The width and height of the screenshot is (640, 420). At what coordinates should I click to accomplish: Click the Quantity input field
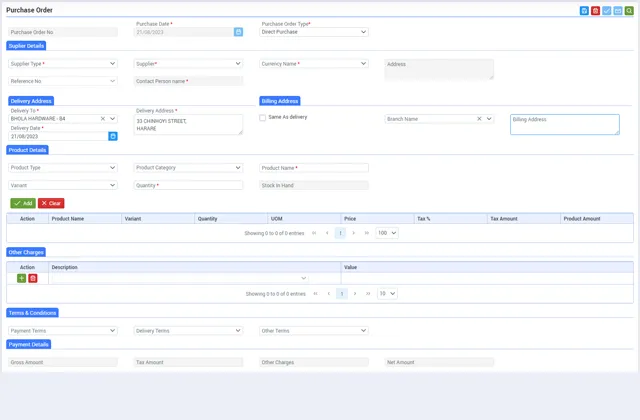click(188, 185)
